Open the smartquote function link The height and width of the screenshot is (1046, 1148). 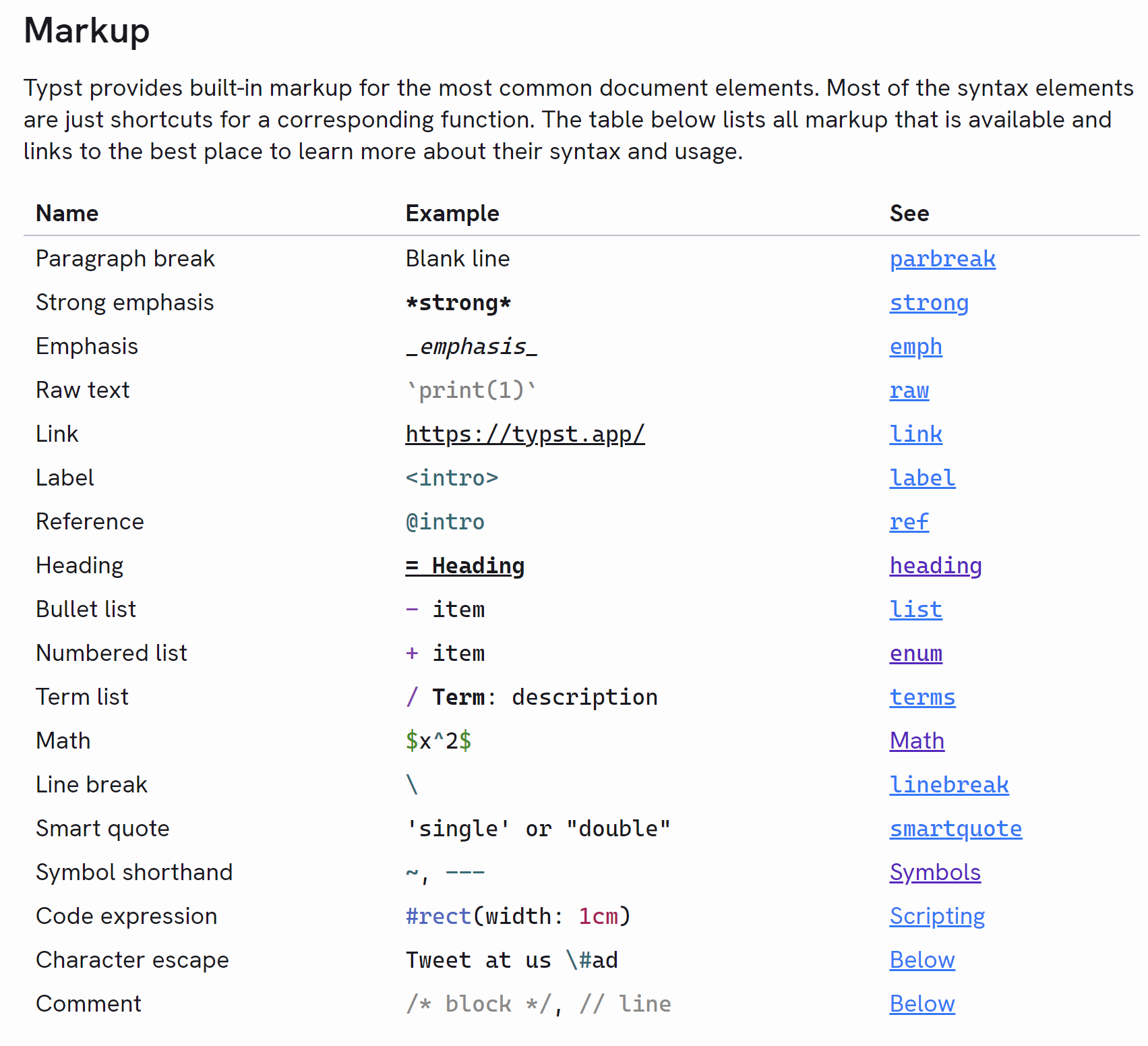(x=955, y=830)
